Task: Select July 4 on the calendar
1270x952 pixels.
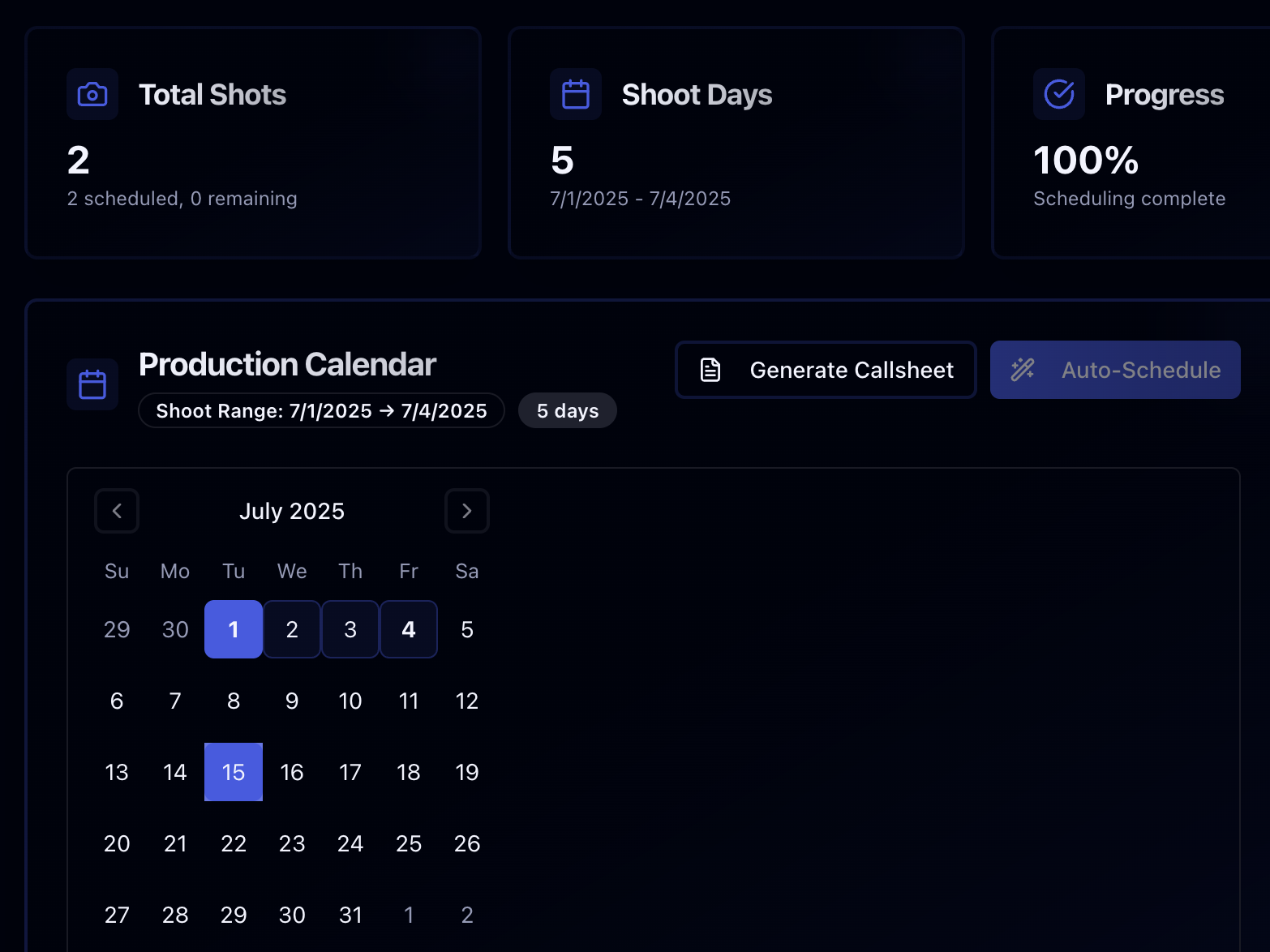Action: coord(409,629)
